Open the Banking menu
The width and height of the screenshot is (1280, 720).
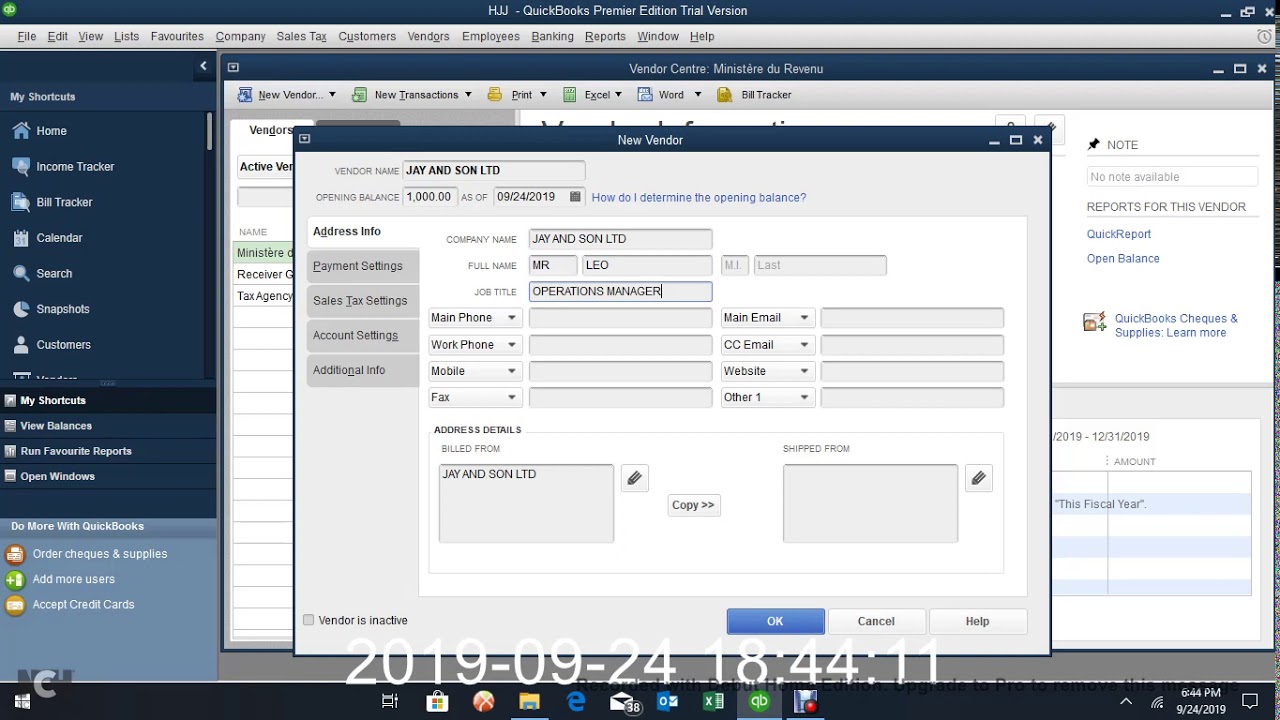[x=552, y=36]
